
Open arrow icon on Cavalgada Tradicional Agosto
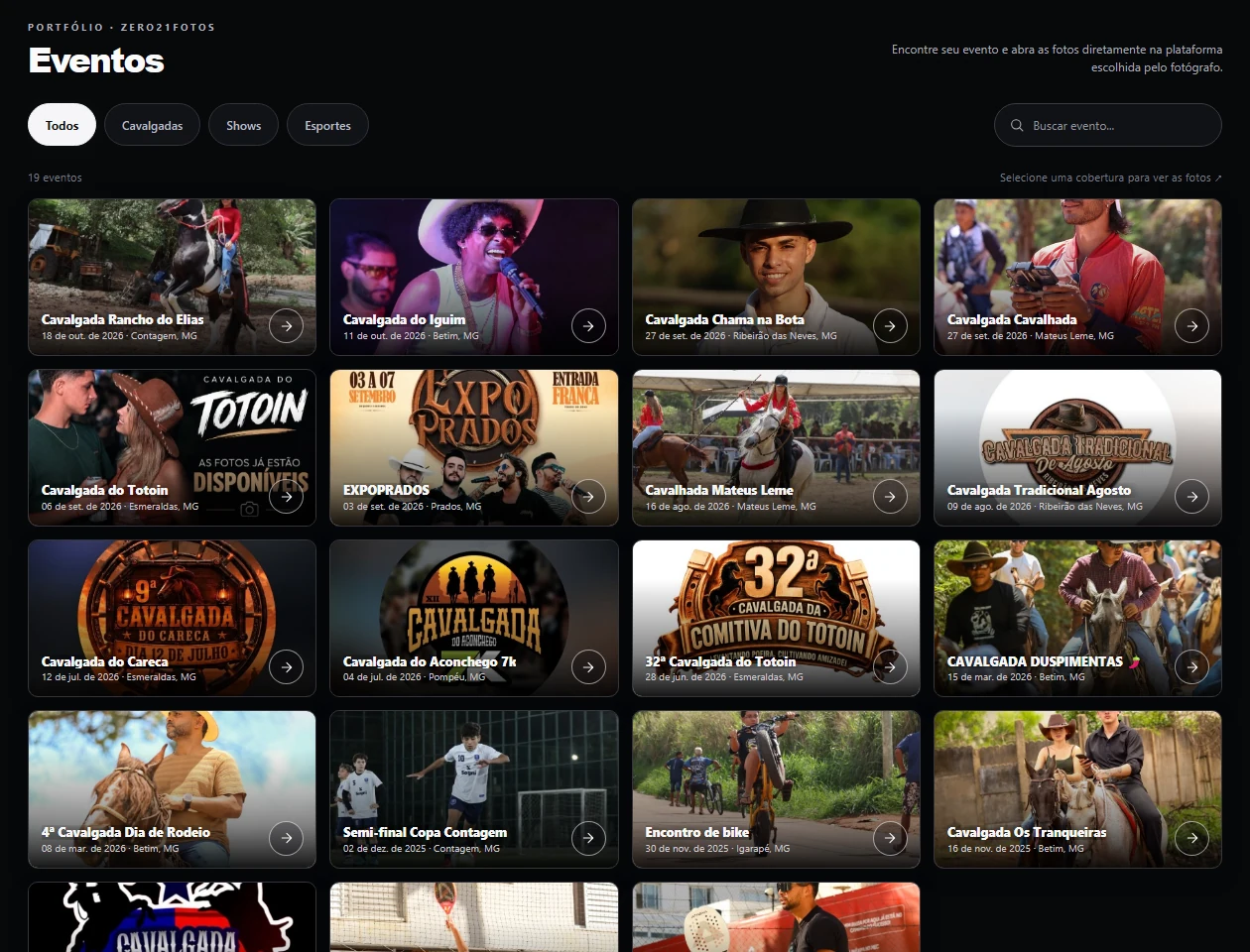tap(1191, 496)
